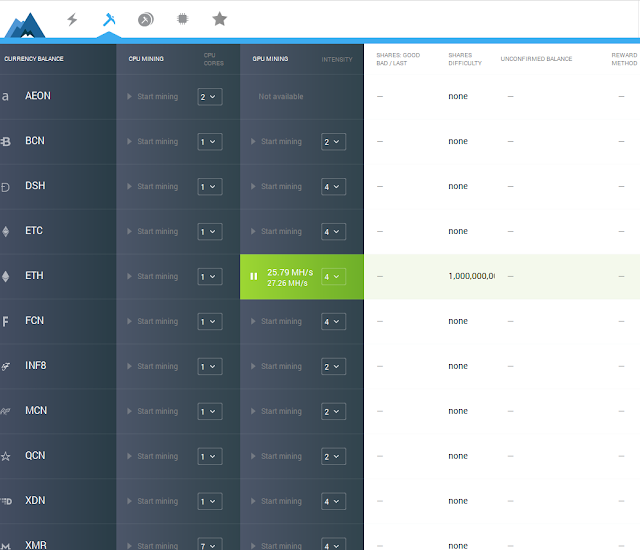
Task: Open BCN CPU cores dropdown
Action: [x=210, y=142]
